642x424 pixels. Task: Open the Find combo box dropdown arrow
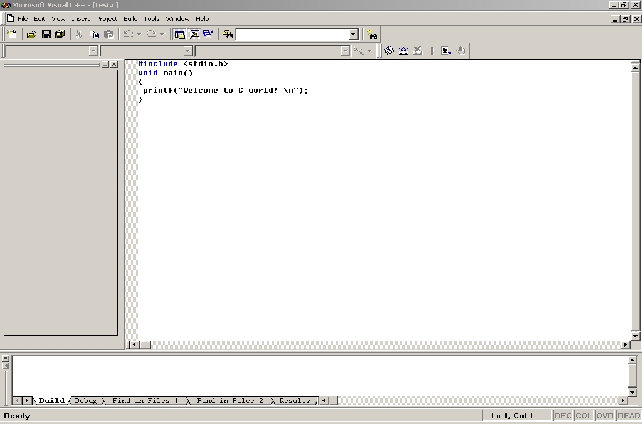(354, 35)
